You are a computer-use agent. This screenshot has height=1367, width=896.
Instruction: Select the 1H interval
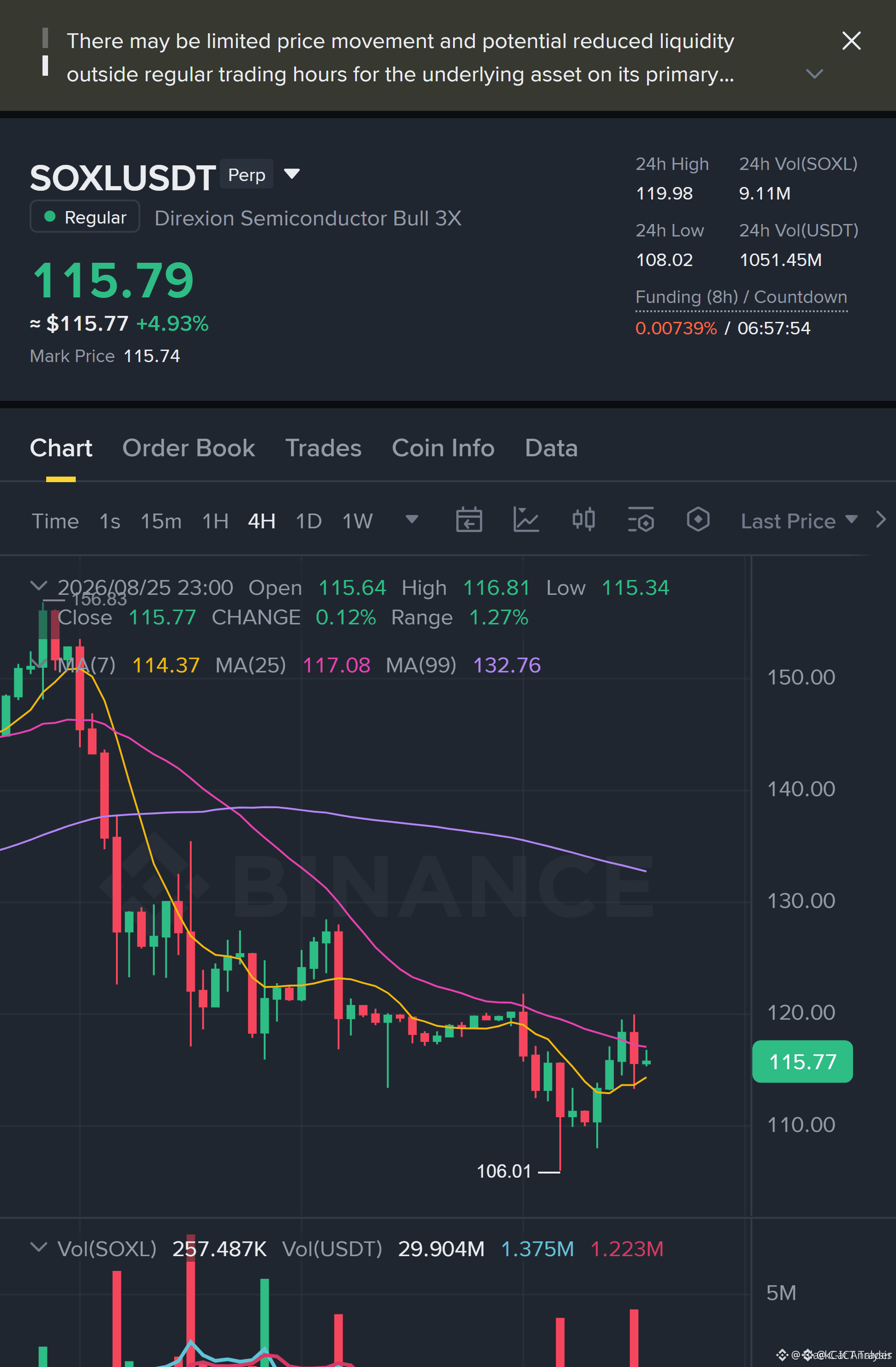coord(215,521)
